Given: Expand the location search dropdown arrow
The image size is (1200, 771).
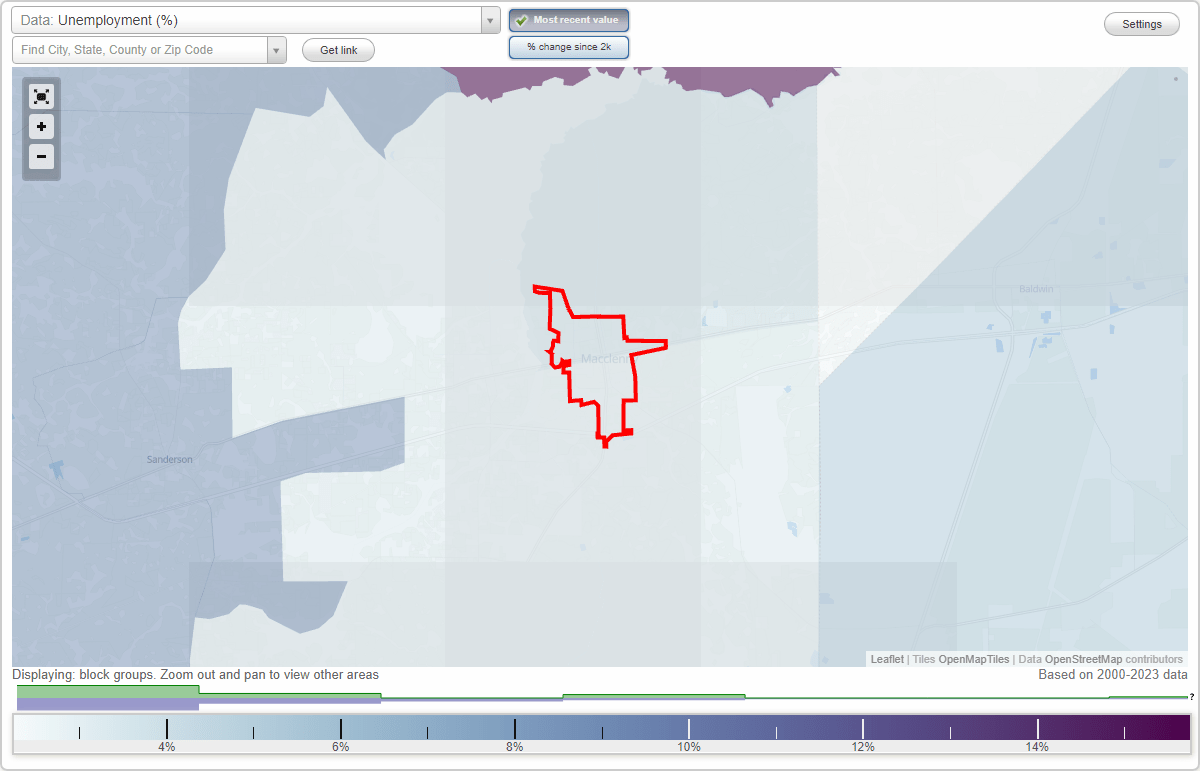Looking at the screenshot, I should pyautogui.click(x=276, y=50).
